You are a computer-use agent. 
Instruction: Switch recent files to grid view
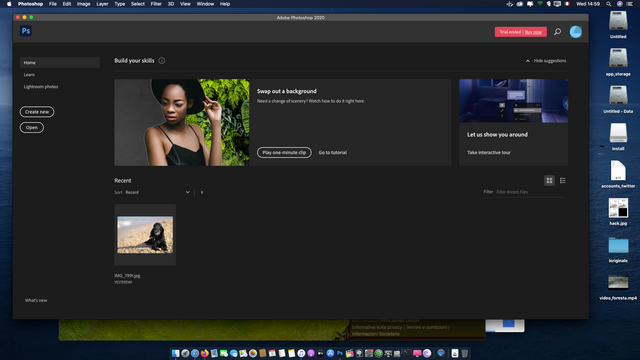(549, 180)
